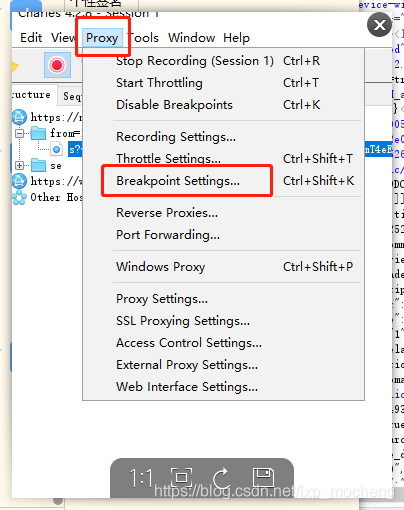Select the 1:1 actual size icon
404x510 pixels.
point(141,478)
